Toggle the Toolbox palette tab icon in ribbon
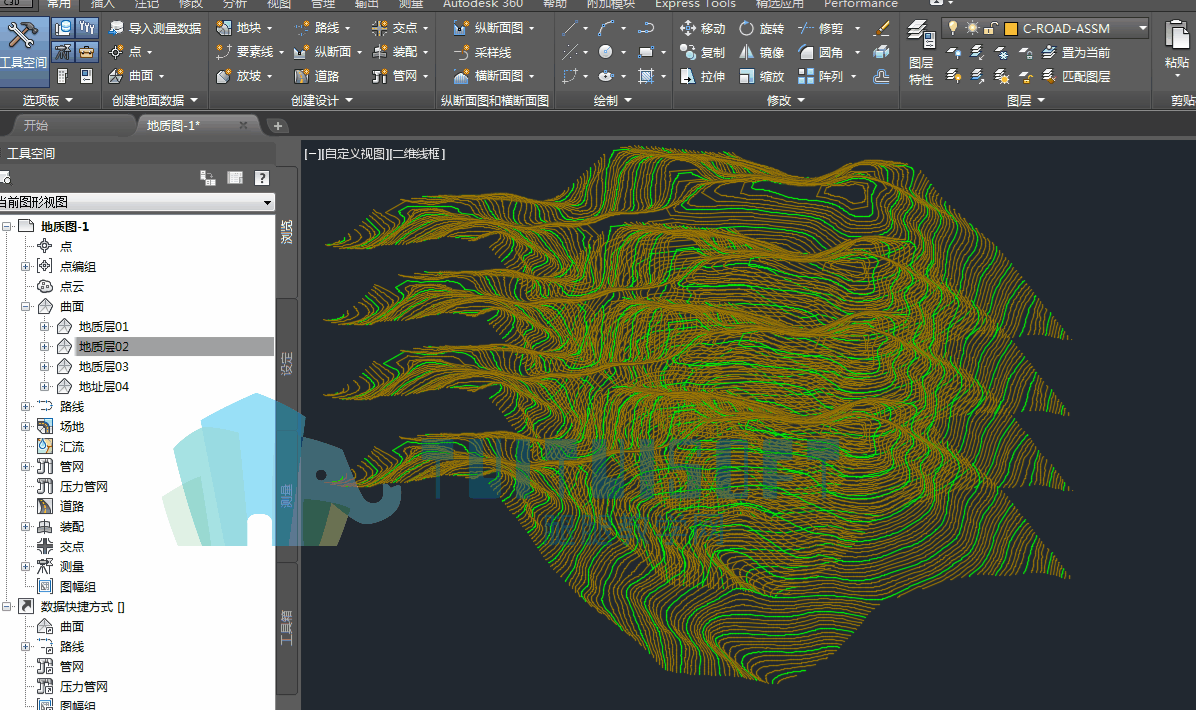1196x710 pixels. point(87,52)
